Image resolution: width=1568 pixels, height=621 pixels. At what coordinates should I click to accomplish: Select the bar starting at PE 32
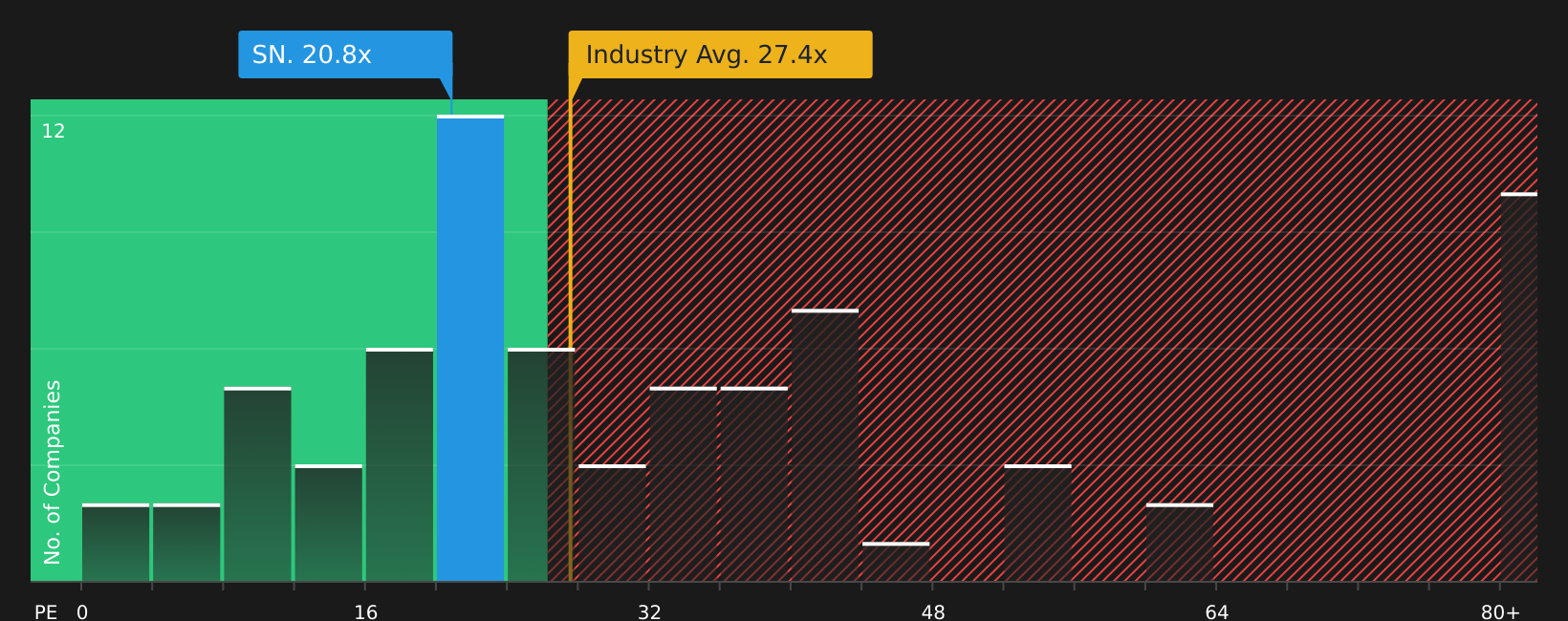pos(684,484)
